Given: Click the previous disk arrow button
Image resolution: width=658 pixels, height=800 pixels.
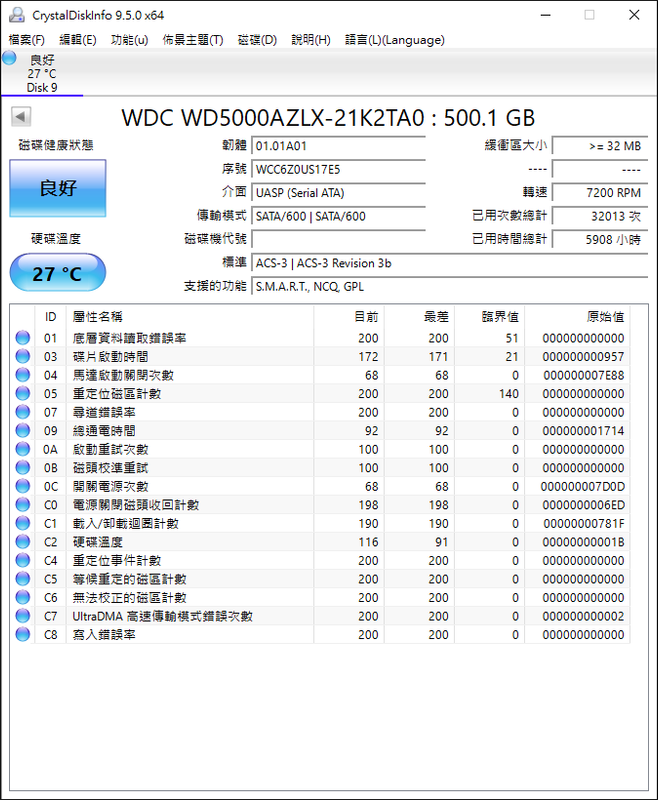Looking at the screenshot, I should click(x=21, y=116).
